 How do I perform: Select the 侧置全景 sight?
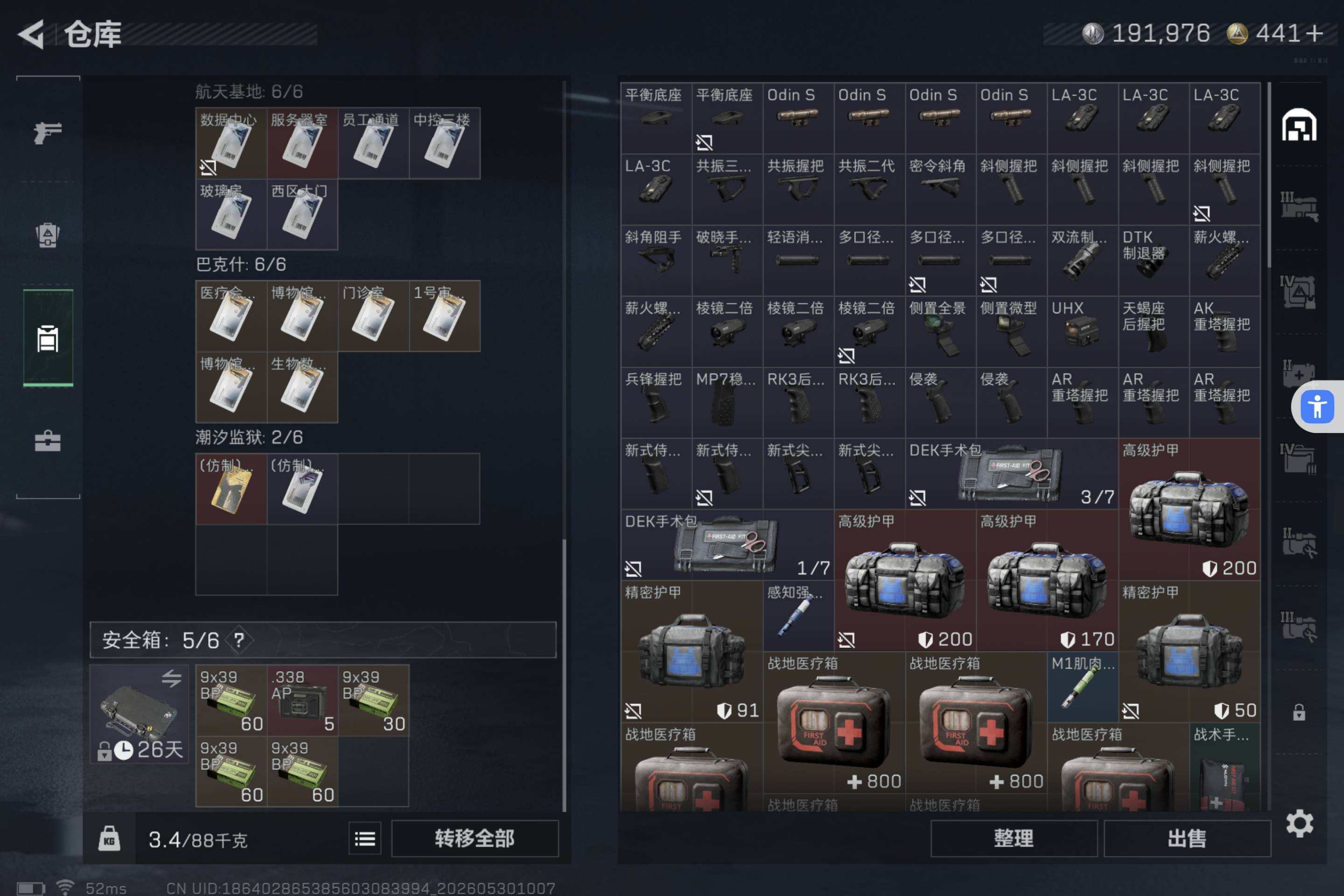click(x=941, y=331)
